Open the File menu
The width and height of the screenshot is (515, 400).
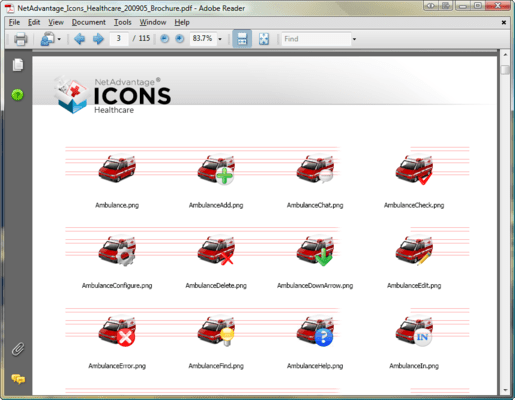tap(14, 22)
